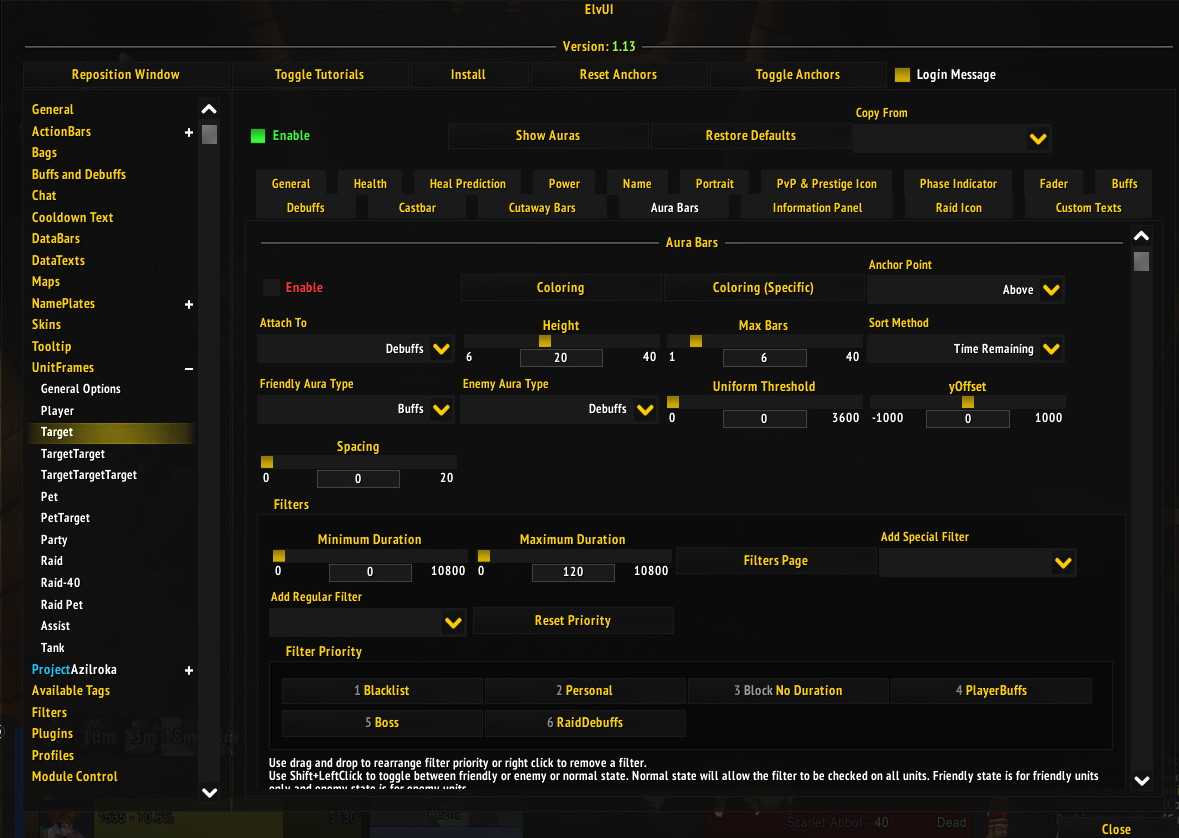Click the Reposition Window button
The height and width of the screenshot is (838, 1179).
pyautogui.click(x=126, y=74)
